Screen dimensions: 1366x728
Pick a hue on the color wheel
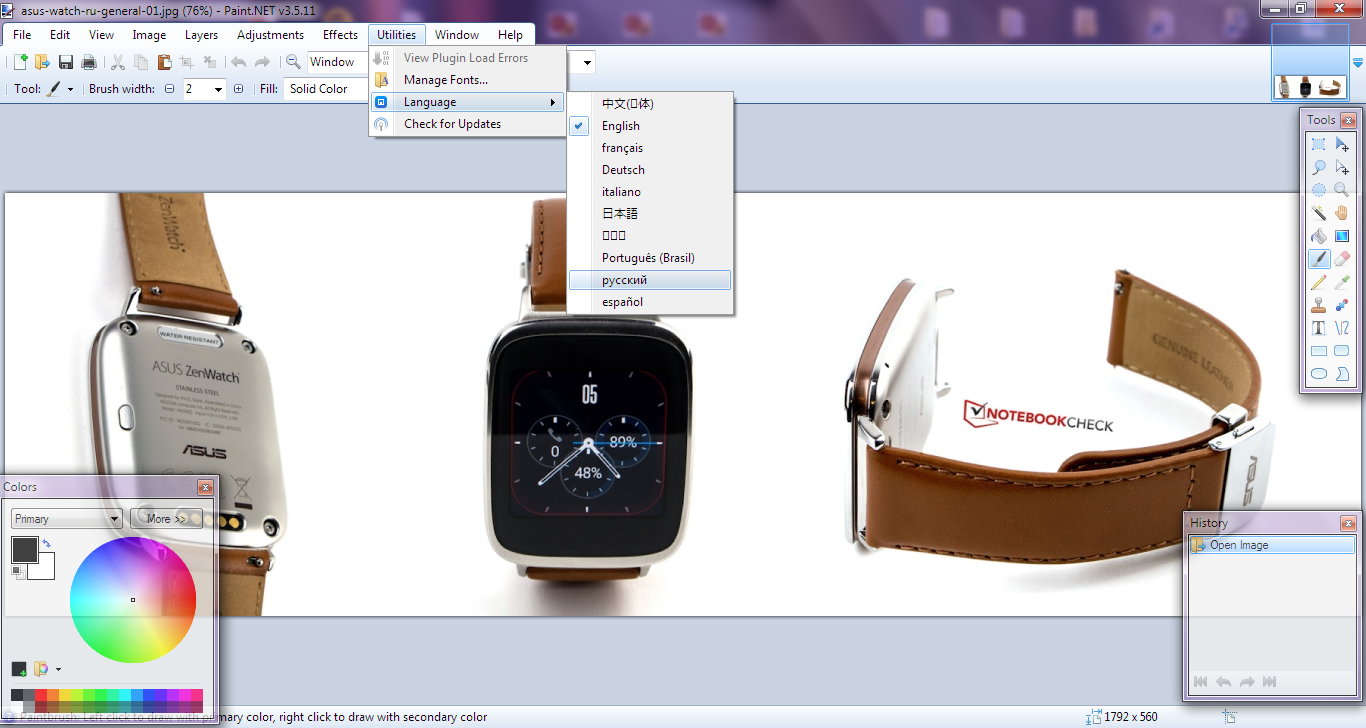[132, 600]
